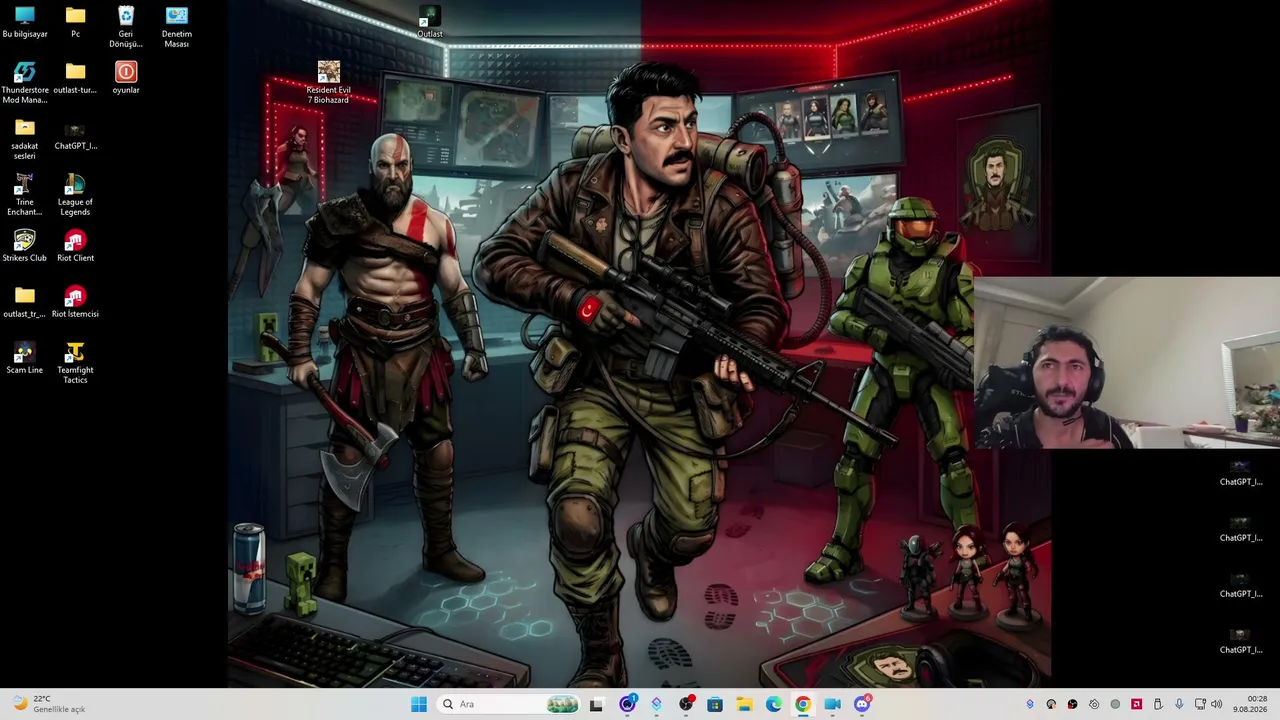Image resolution: width=1280 pixels, height=720 pixels.
Task: Select the outlast-tur... folder icon
Action: click(75, 78)
